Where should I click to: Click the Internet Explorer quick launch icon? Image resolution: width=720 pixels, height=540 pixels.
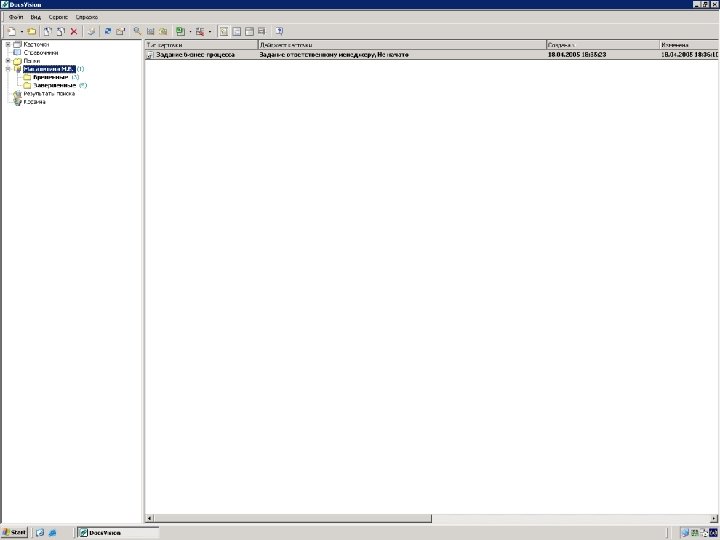coord(52,533)
